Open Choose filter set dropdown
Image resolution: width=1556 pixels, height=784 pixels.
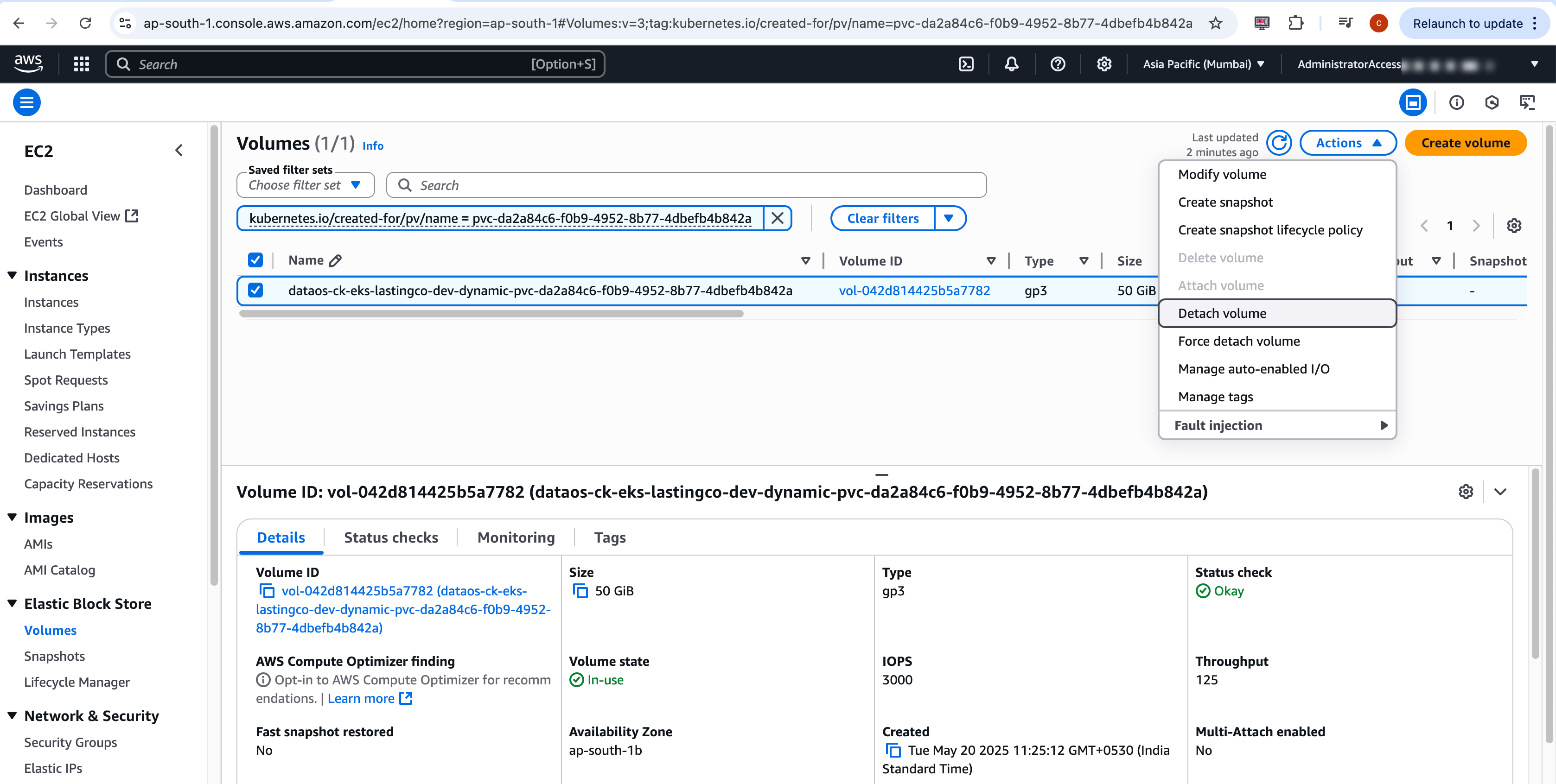click(x=305, y=185)
